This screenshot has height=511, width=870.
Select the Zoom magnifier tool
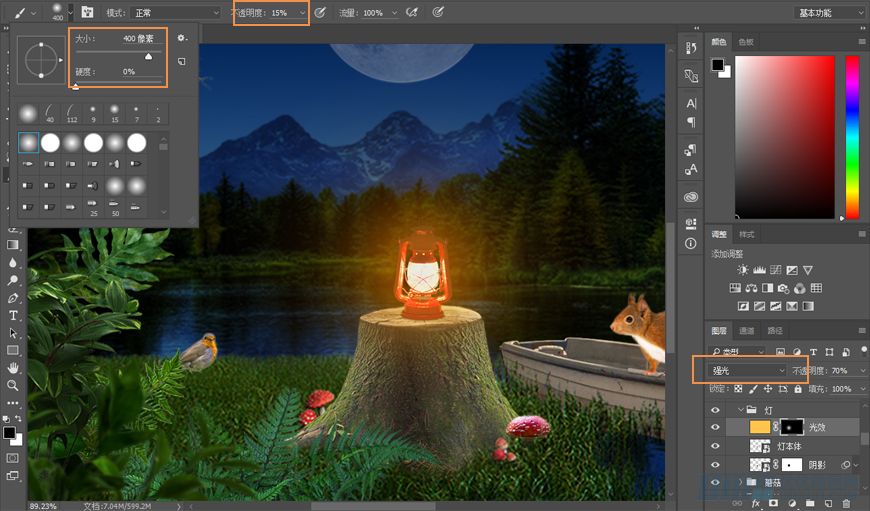point(13,385)
